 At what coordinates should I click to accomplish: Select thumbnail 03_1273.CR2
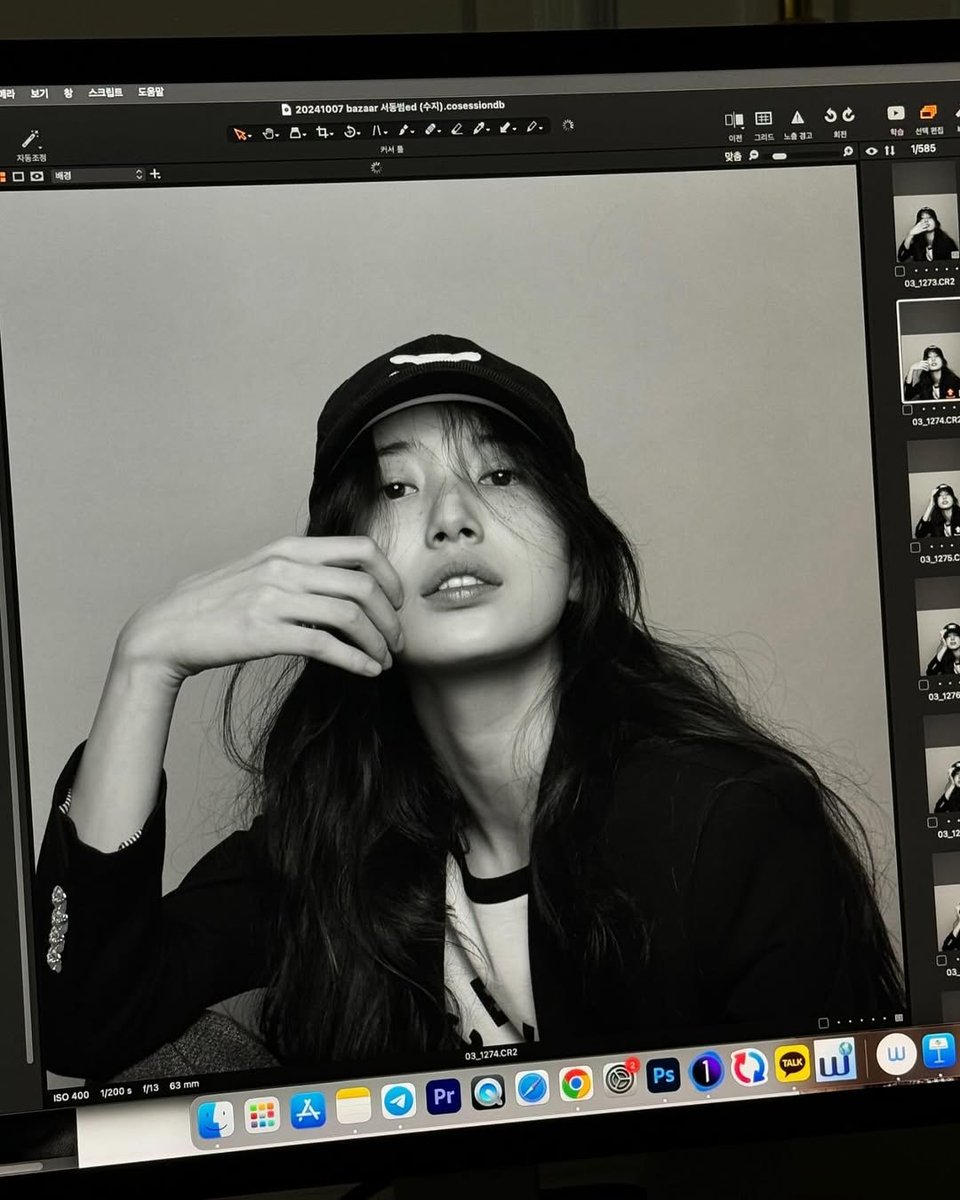coord(925,228)
